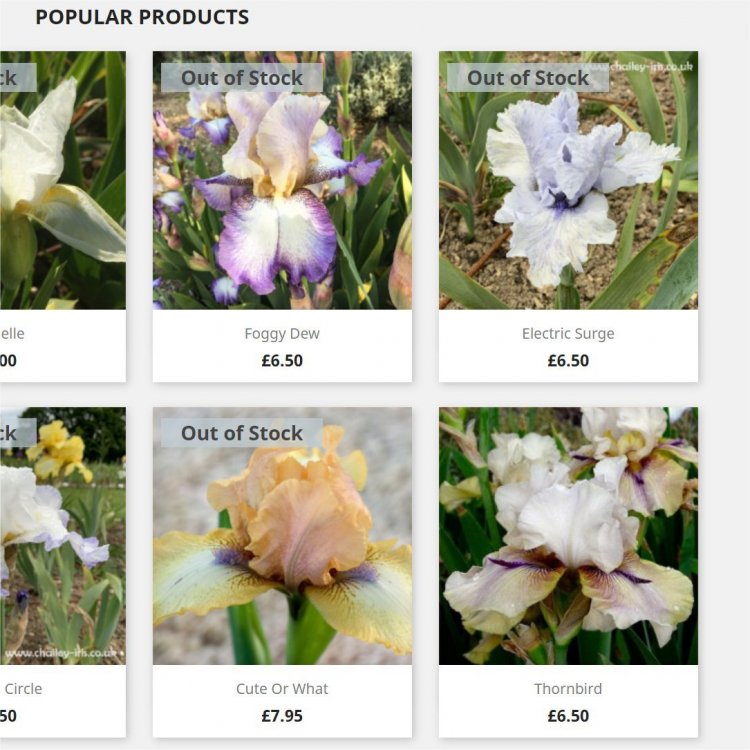The width and height of the screenshot is (750, 750).
Task: Click Out of Stock badge on Cute Or What
Action: click(x=242, y=433)
